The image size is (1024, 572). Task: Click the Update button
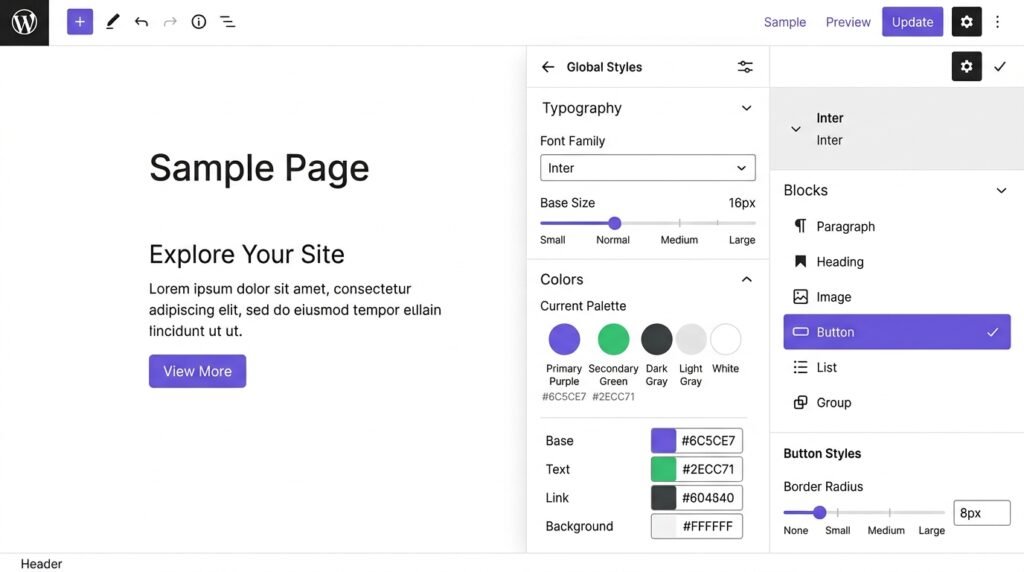912,22
